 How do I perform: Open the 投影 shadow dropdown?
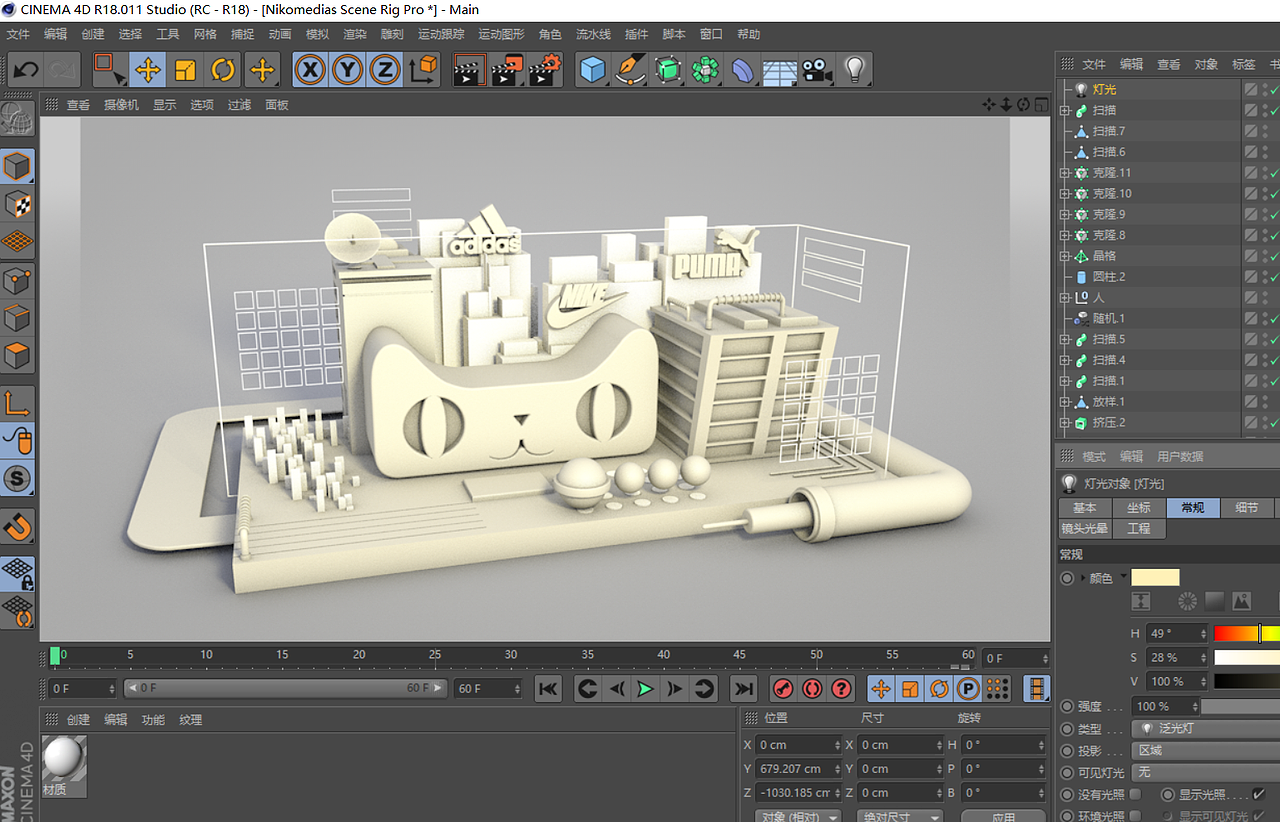1206,750
